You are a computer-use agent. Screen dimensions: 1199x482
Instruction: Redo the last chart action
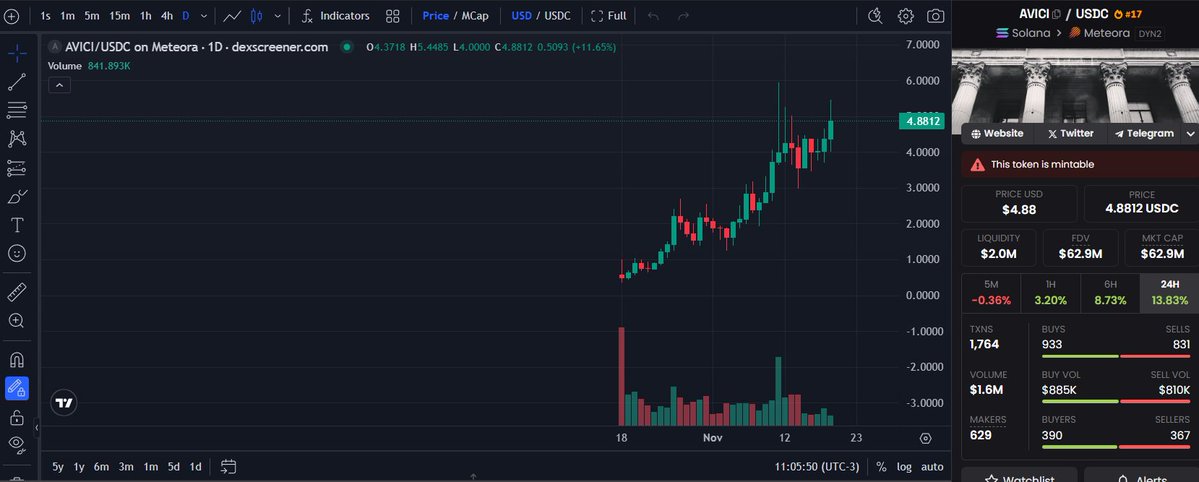click(683, 15)
